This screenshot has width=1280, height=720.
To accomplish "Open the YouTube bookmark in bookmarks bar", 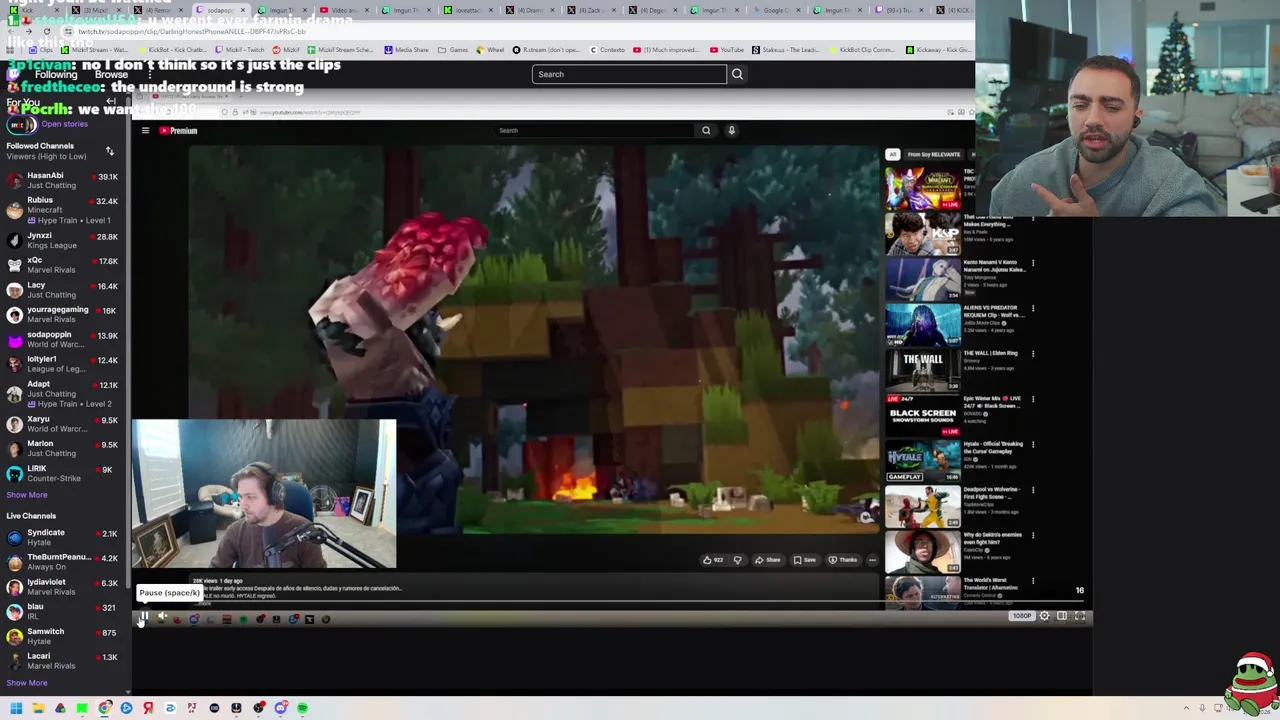I will pos(727,50).
